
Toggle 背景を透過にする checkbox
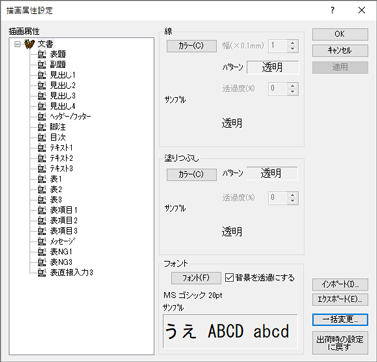(229, 278)
